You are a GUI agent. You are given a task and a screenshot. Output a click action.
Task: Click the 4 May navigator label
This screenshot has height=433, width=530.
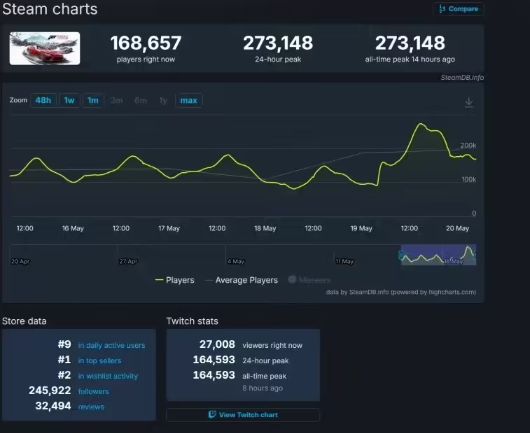(x=236, y=261)
